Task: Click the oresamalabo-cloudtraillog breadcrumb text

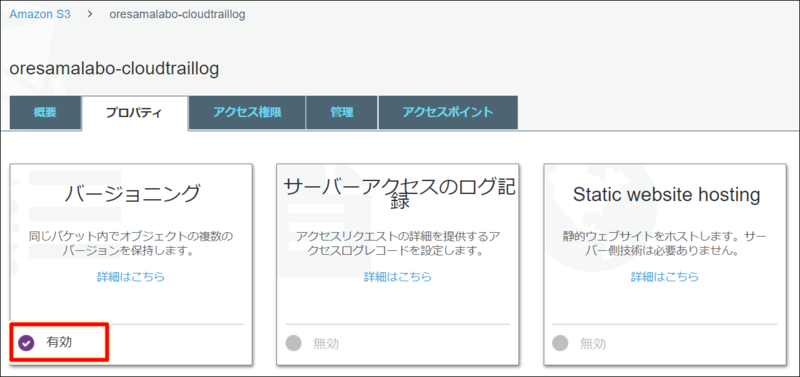Action: [x=177, y=14]
